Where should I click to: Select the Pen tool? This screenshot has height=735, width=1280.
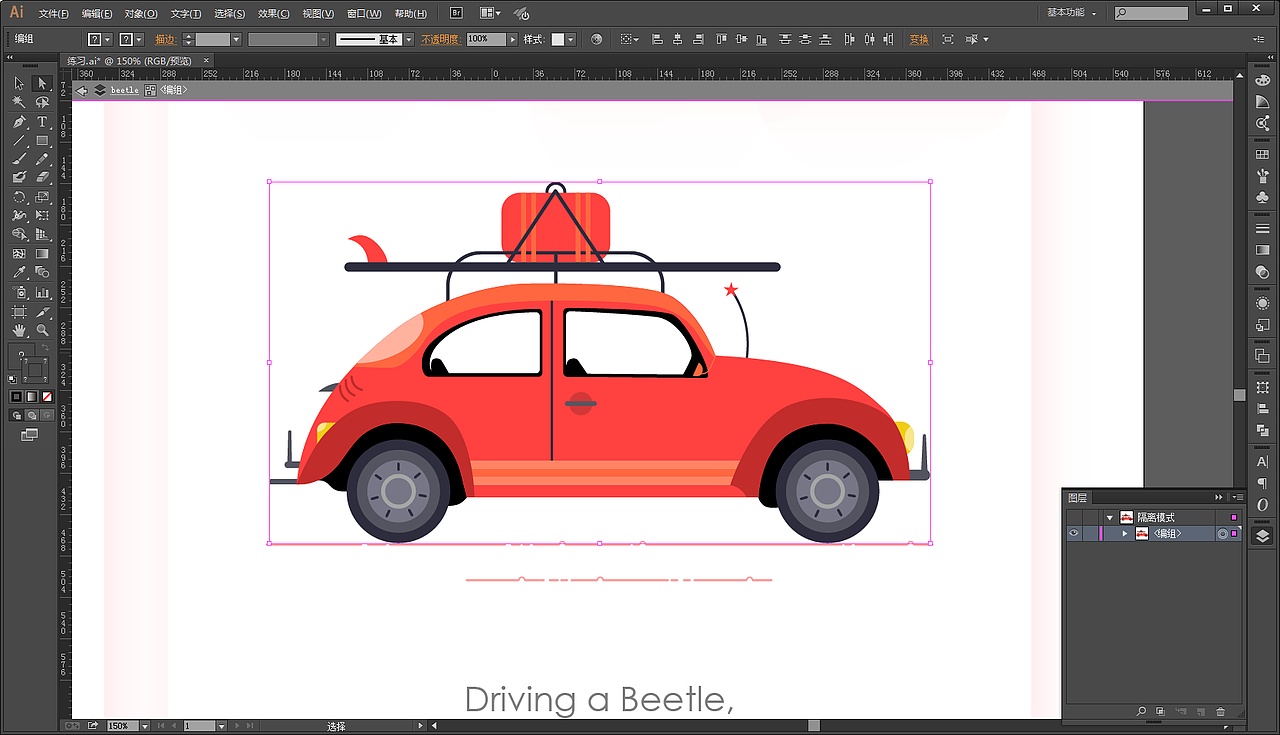coord(19,121)
